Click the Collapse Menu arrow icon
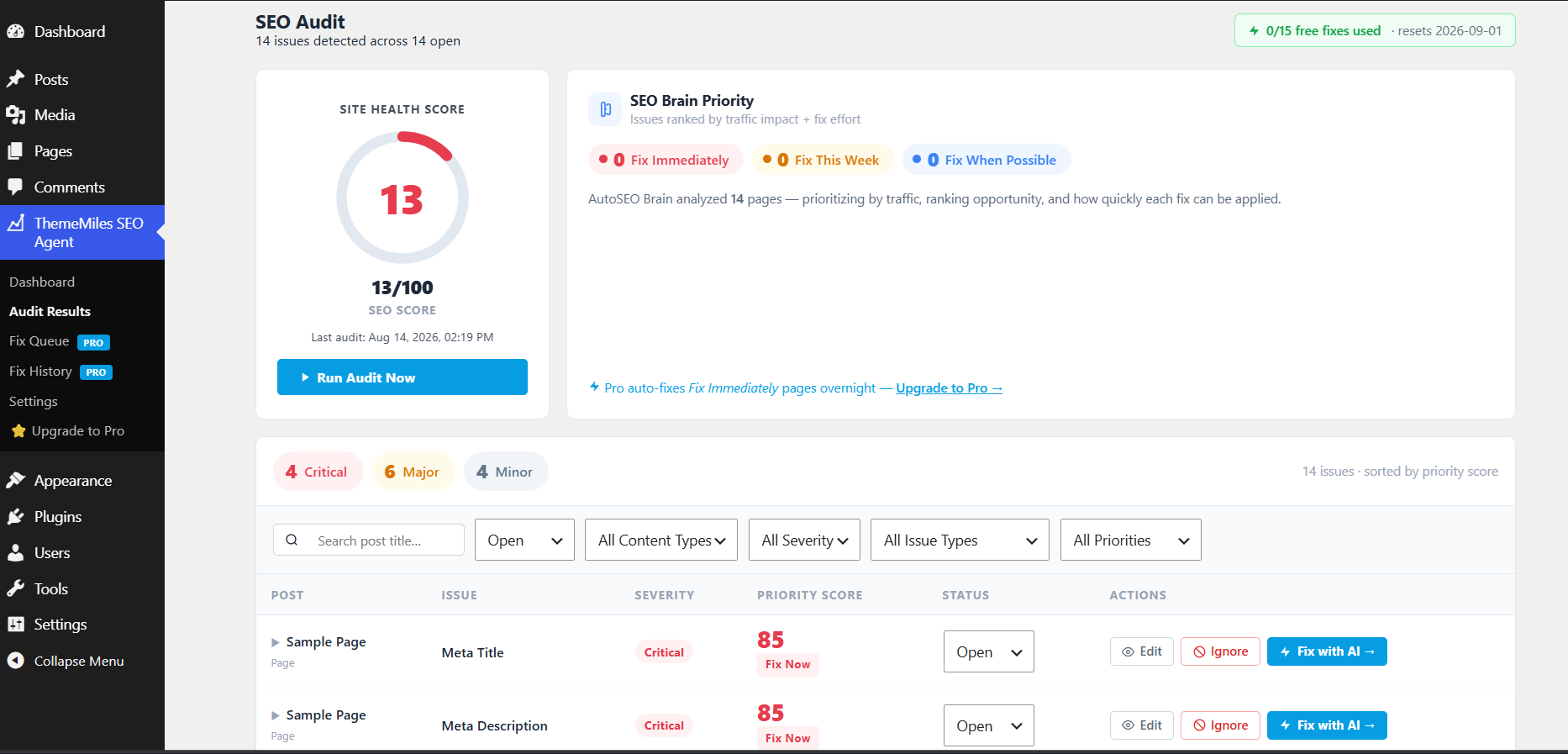This screenshot has width=1568, height=754. click(x=15, y=661)
